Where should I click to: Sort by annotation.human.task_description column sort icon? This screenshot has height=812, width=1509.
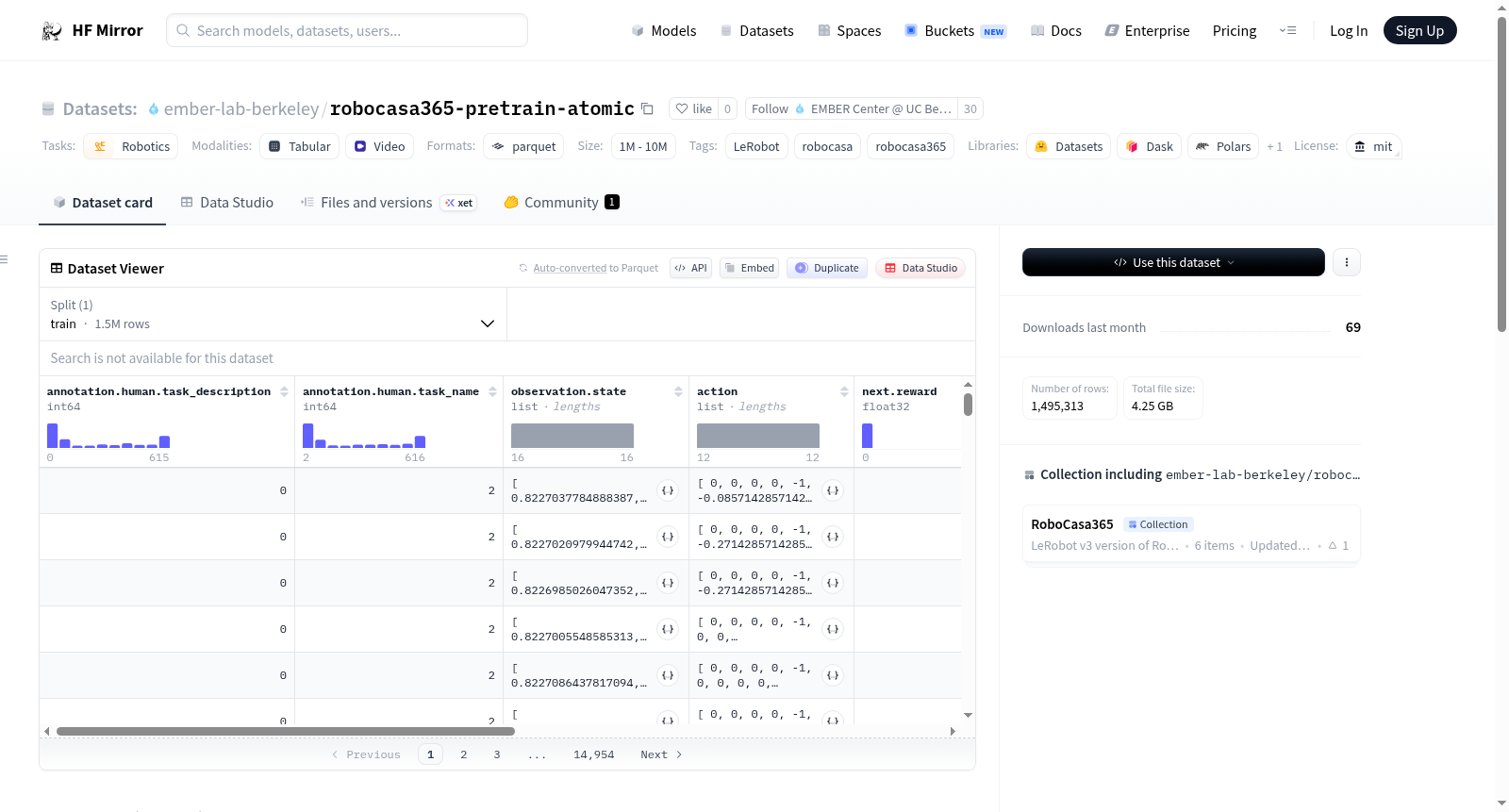pos(284,391)
